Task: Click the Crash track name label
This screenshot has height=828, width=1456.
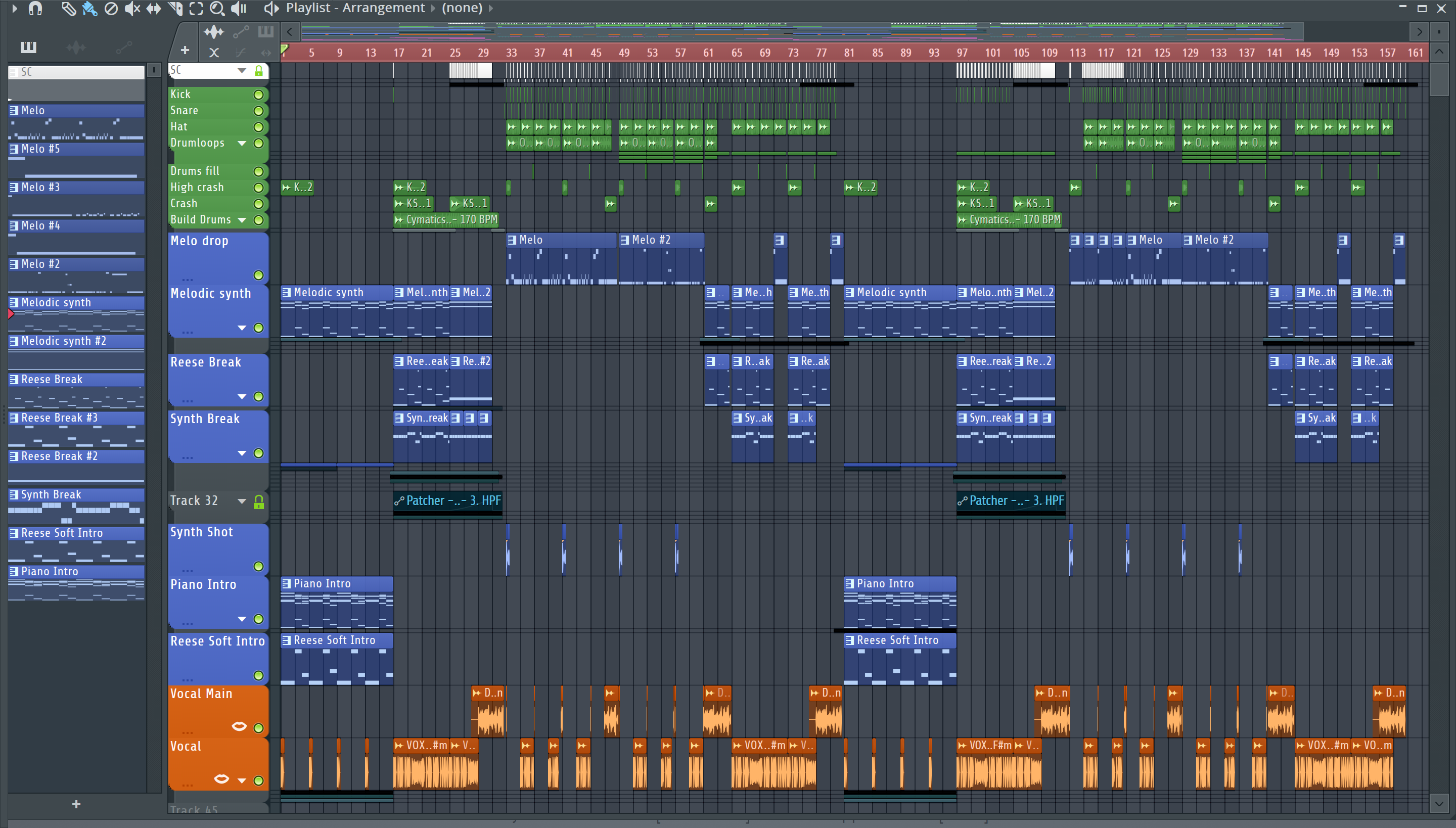Action: (x=184, y=204)
